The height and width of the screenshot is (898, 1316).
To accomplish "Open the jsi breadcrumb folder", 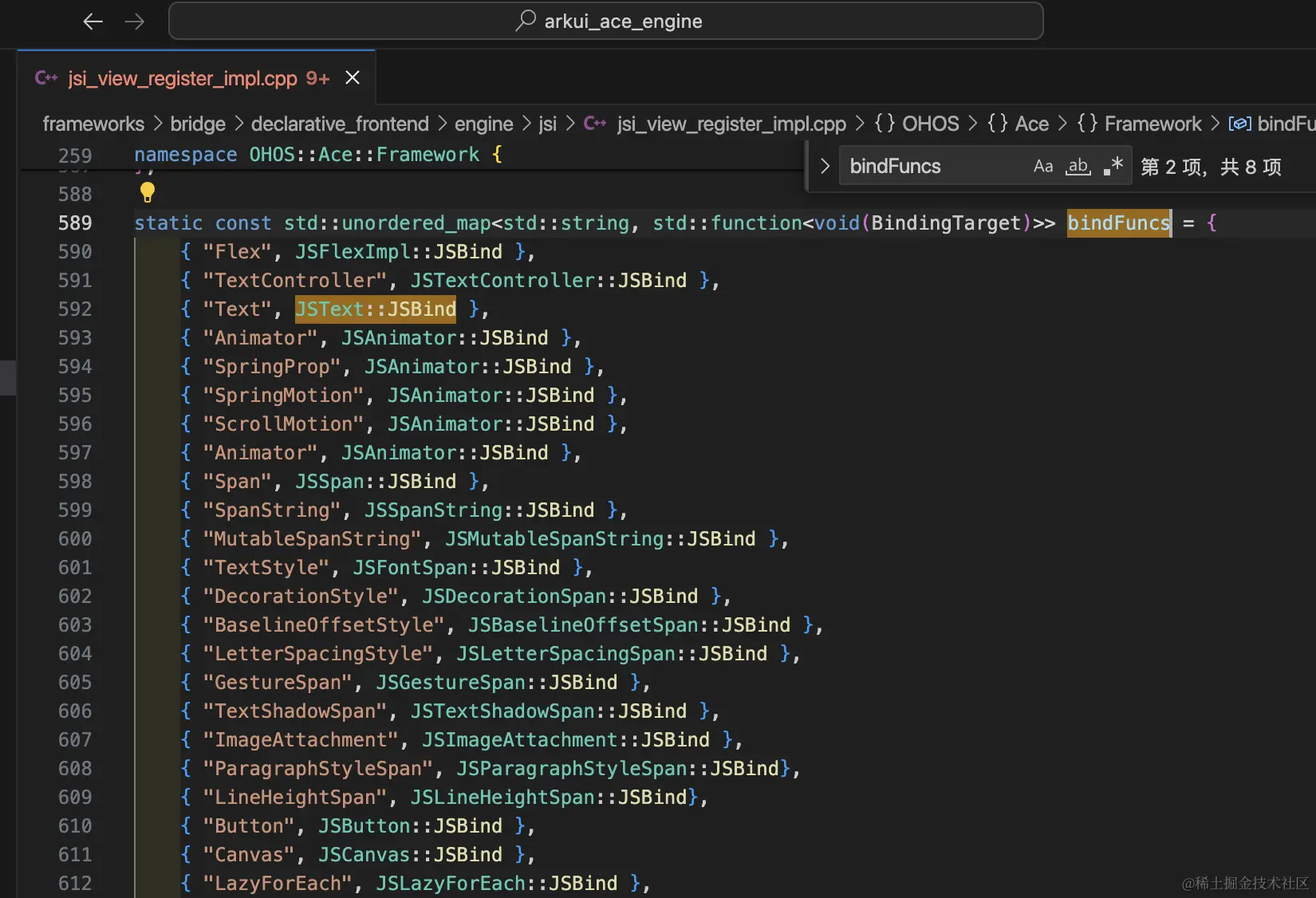I will click(547, 124).
